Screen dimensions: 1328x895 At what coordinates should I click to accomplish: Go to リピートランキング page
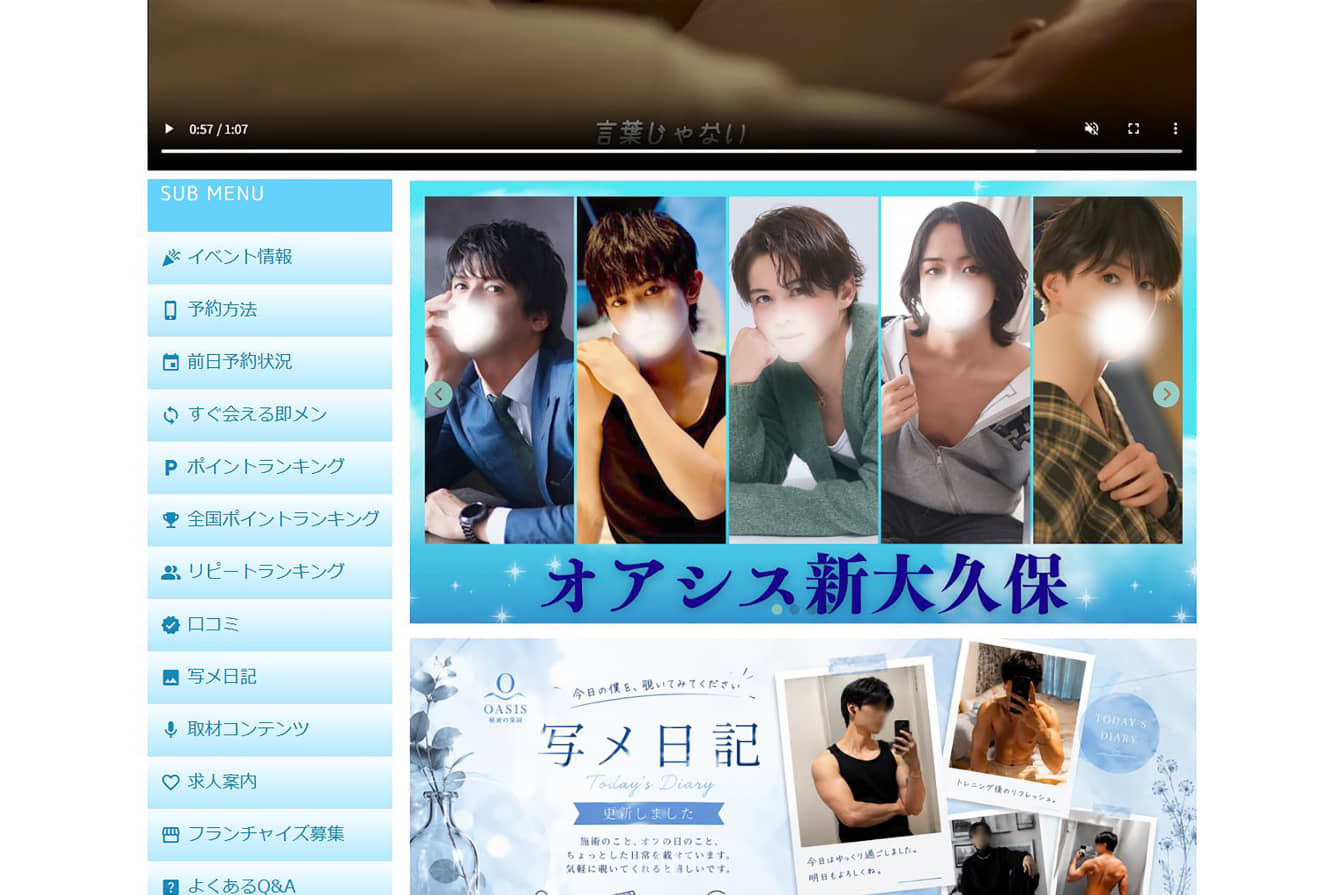click(270, 572)
